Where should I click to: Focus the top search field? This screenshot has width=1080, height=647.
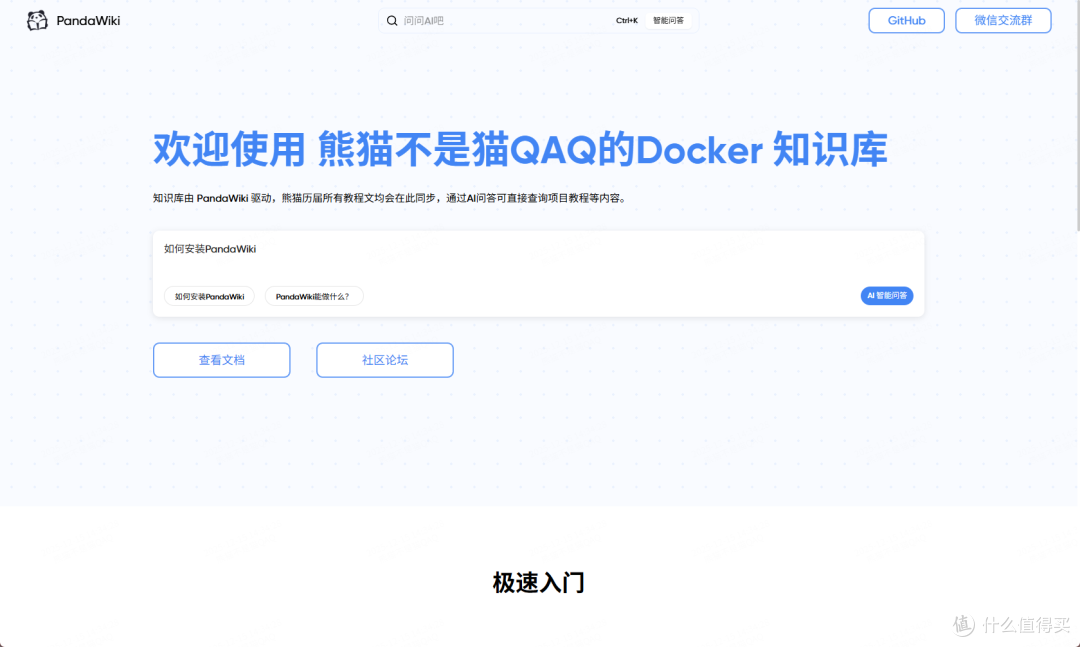(x=538, y=21)
